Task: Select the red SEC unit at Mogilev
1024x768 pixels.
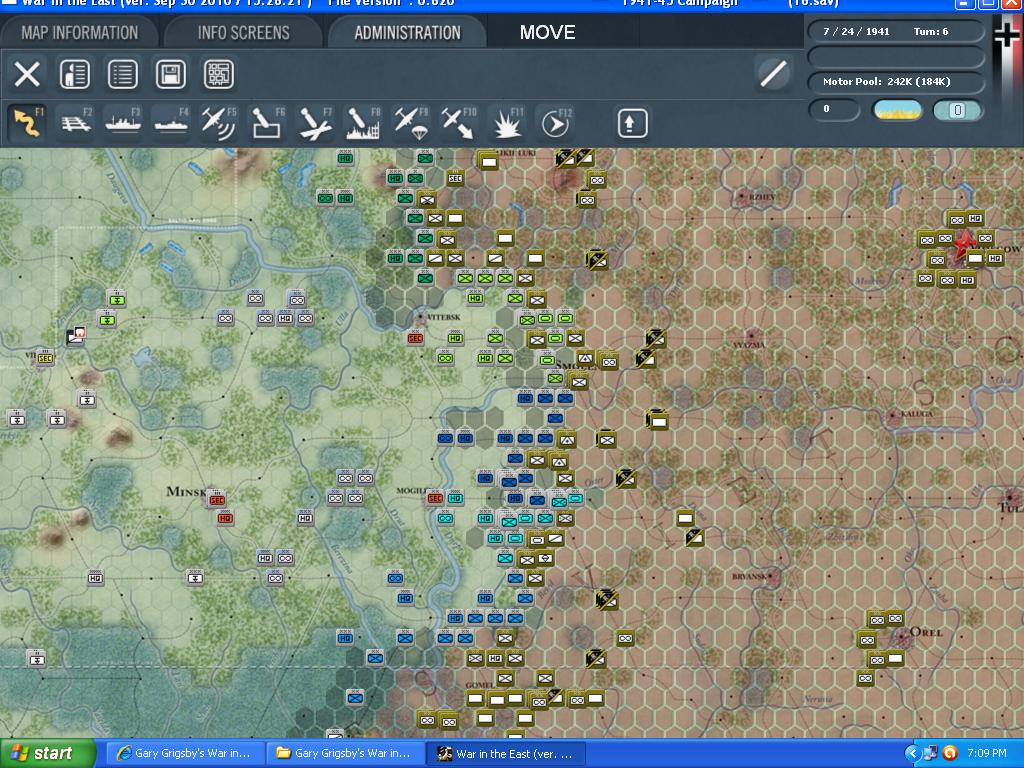Action: [x=434, y=498]
